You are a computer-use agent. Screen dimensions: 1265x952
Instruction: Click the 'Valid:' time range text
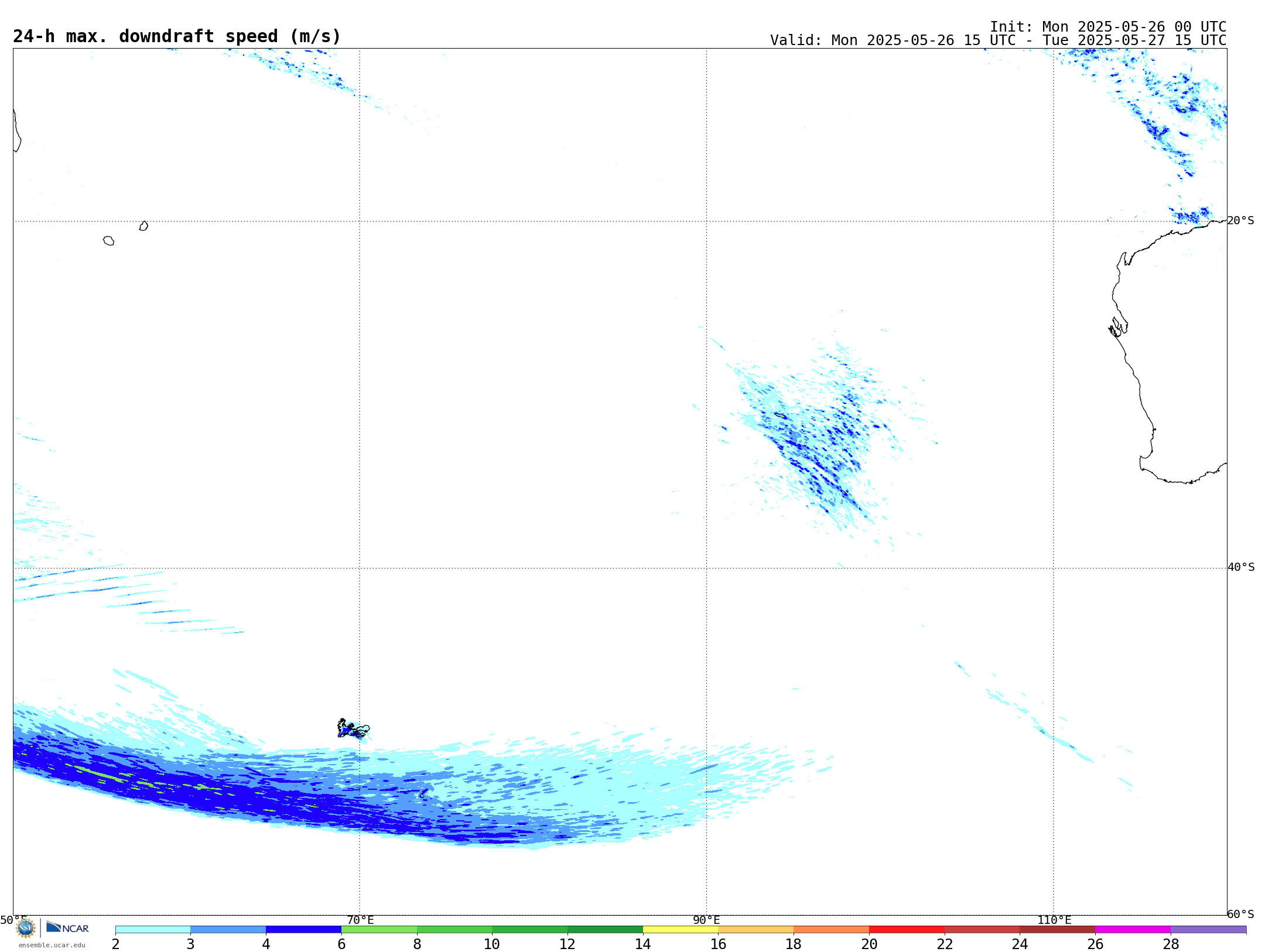[x=998, y=40]
